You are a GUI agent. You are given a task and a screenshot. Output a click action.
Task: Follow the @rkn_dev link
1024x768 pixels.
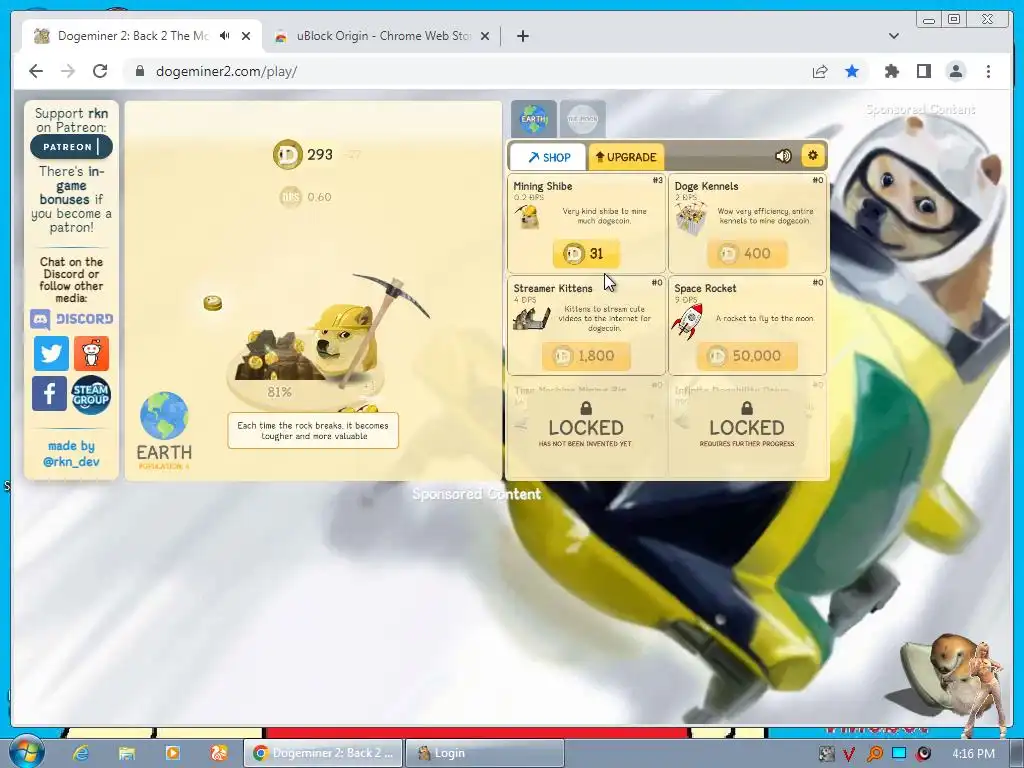[71, 462]
